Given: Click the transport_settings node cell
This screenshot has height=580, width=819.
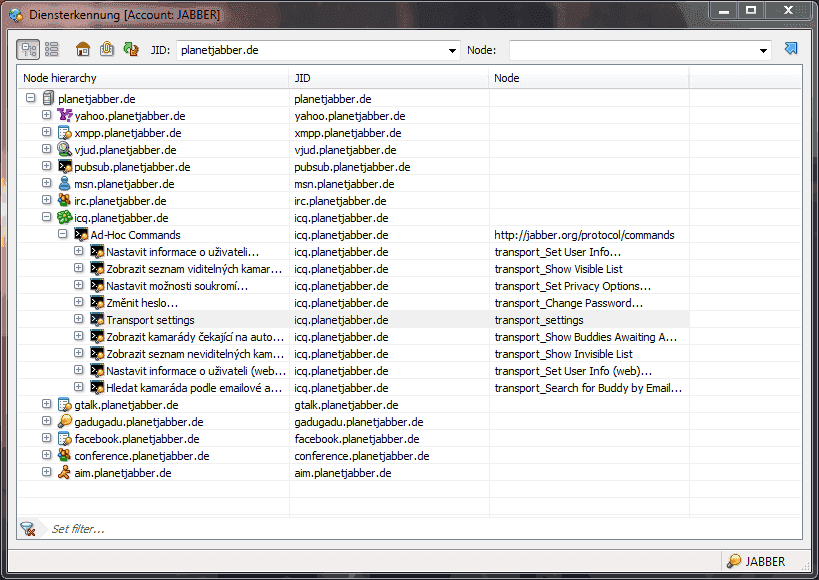Looking at the screenshot, I should [539, 320].
